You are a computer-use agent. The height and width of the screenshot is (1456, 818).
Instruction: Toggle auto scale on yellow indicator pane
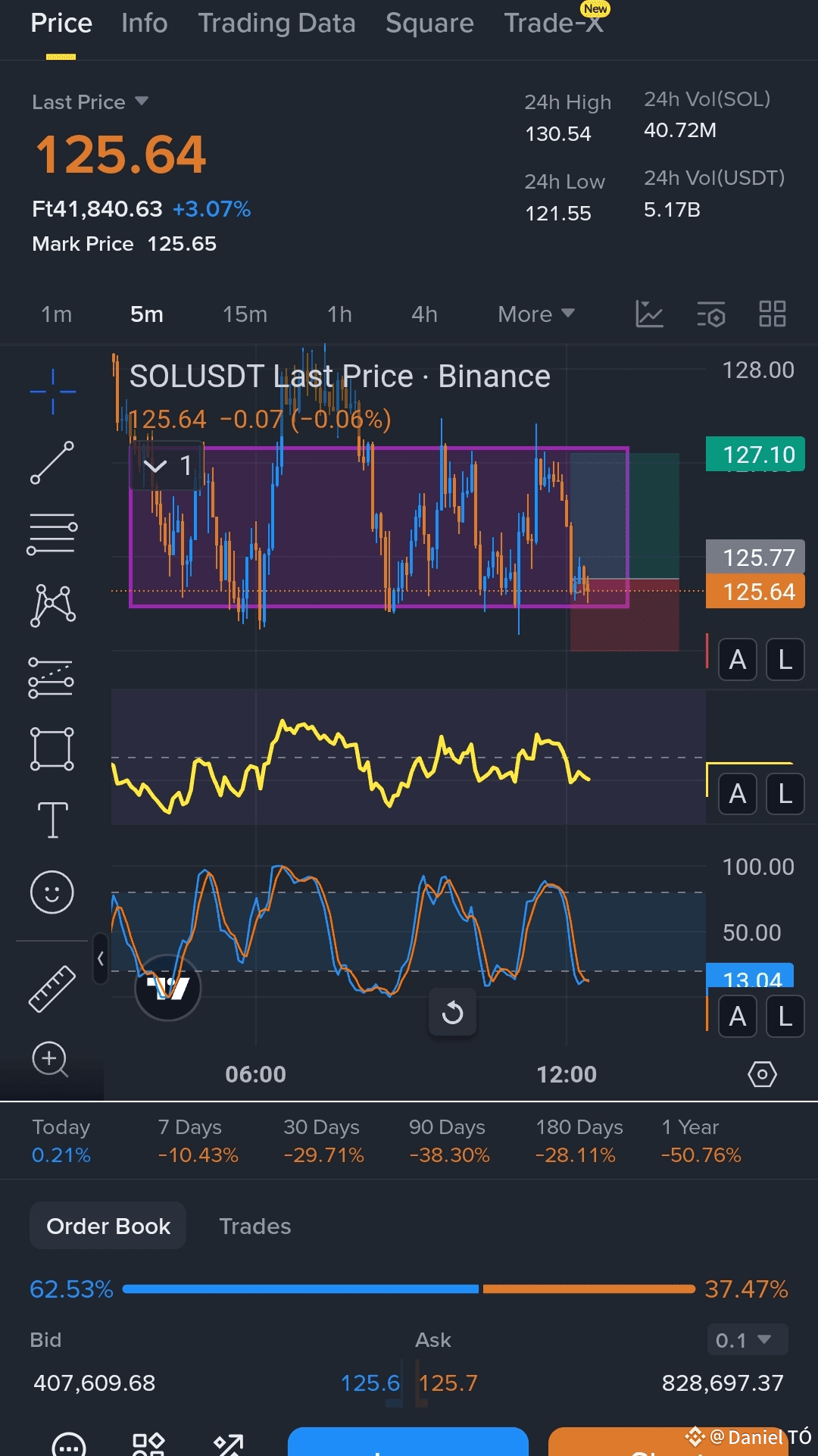[x=737, y=794]
